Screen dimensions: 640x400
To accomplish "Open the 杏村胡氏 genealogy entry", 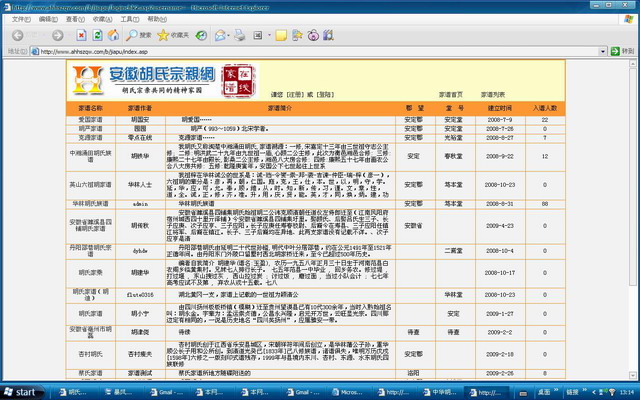I will pyautogui.click(x=91, y=354).
